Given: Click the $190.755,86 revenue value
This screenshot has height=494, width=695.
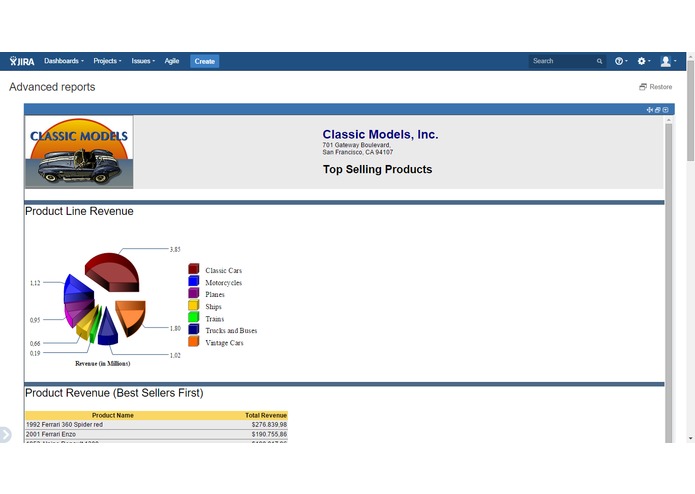Looking at the screenshot, I should pyautogui.click(x=269, y=434).
